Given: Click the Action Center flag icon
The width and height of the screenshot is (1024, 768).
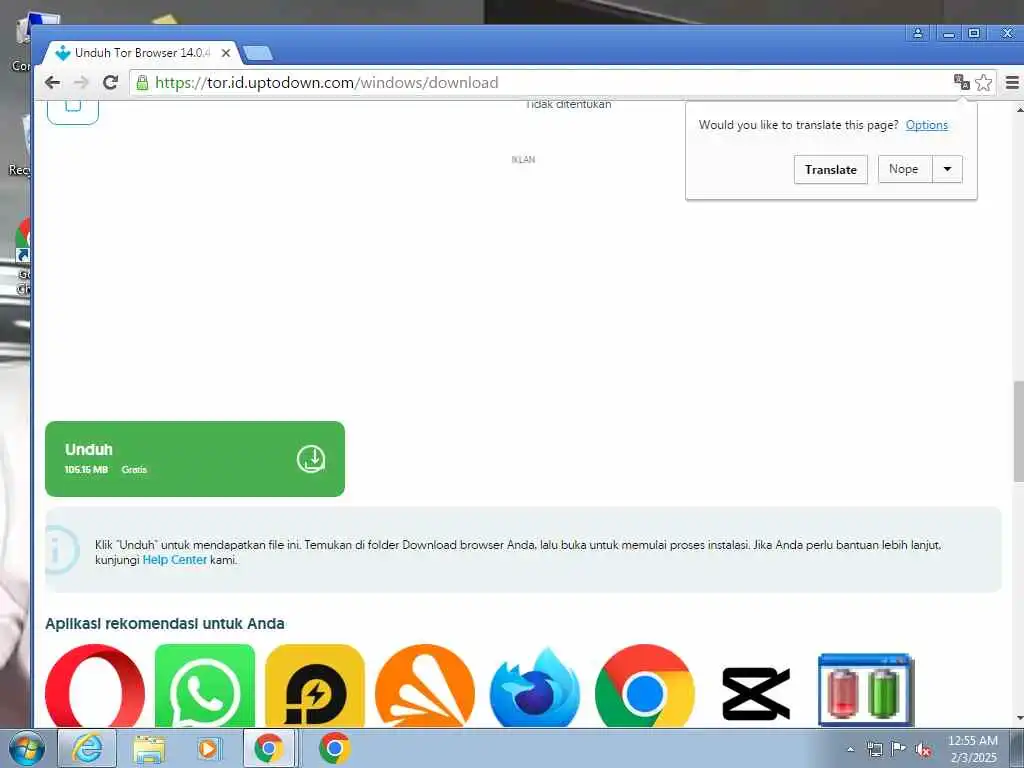Looking at the screenshot, I should coord(899,749).
